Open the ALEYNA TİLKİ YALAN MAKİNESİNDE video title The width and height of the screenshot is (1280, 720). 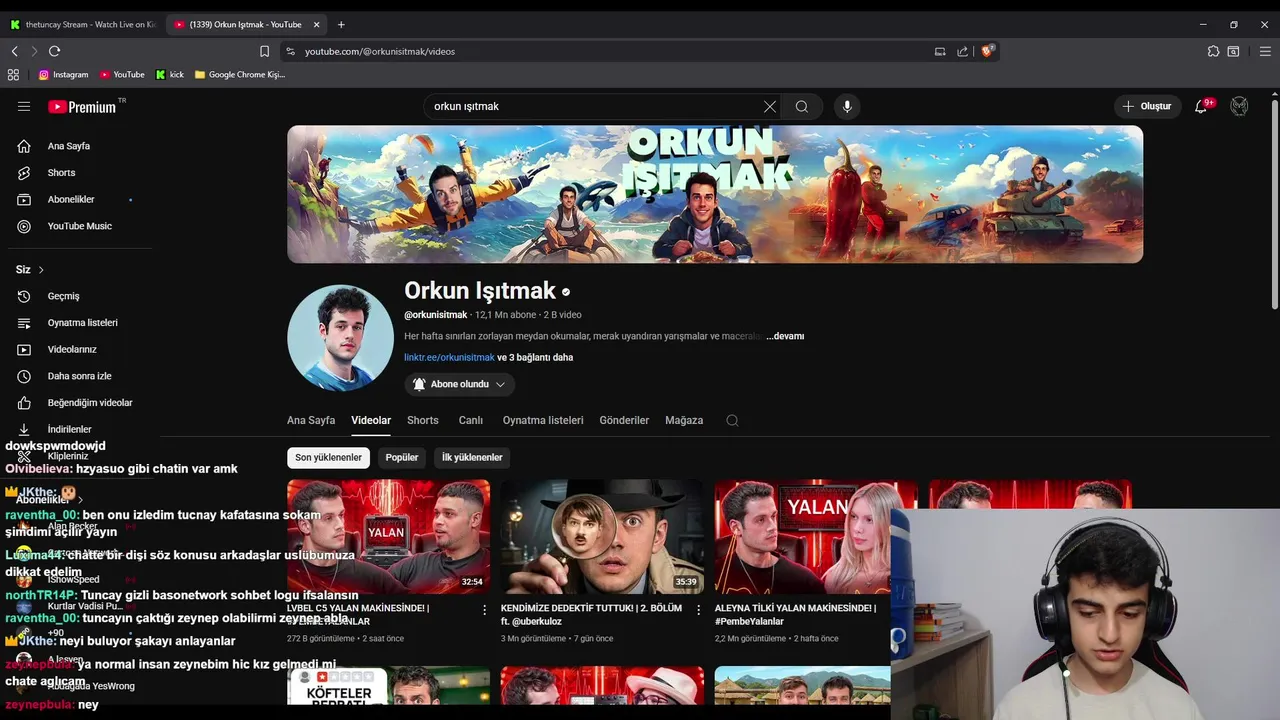click(796, 614)
